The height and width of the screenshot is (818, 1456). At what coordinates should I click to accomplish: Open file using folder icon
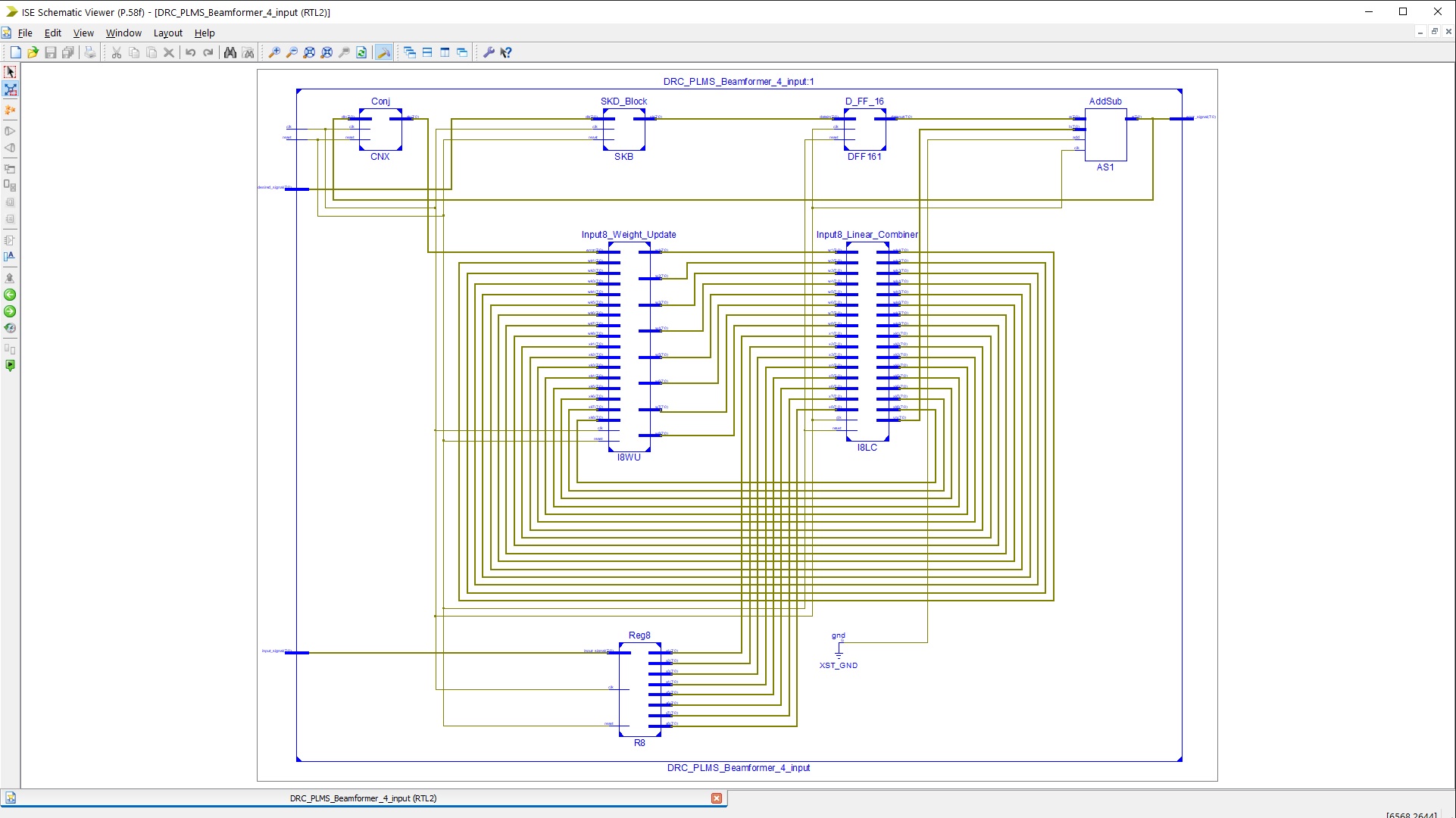[33, 52]
